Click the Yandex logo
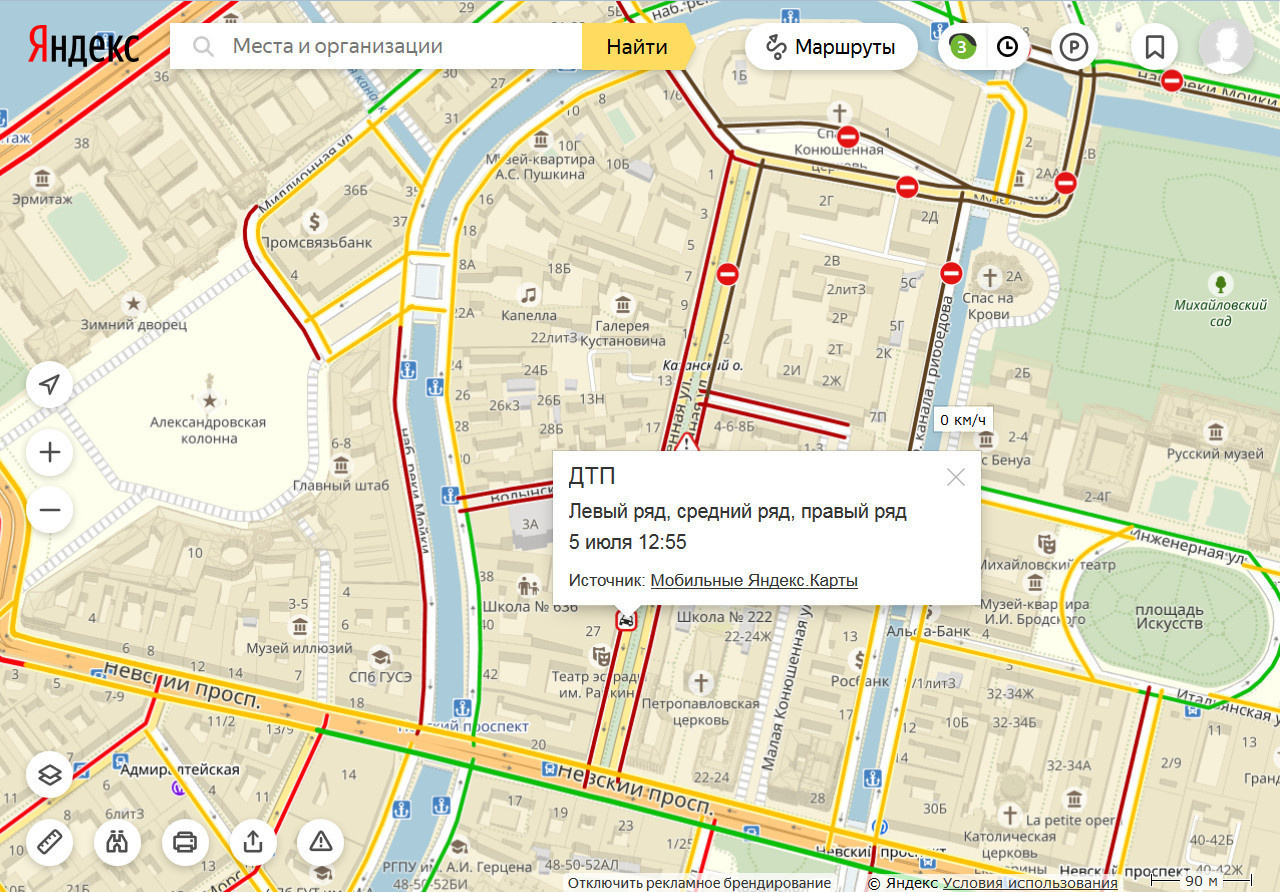 [x=83, y=46]
